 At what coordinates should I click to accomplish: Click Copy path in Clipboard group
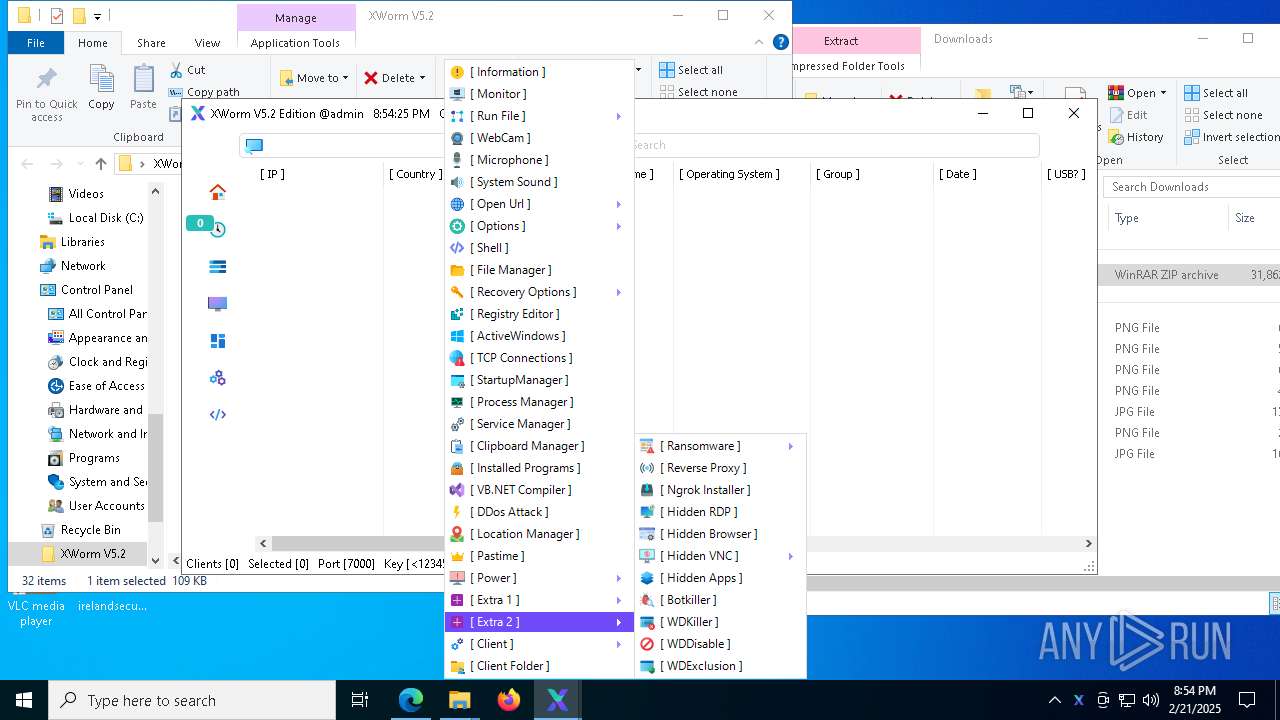point(204,92)
